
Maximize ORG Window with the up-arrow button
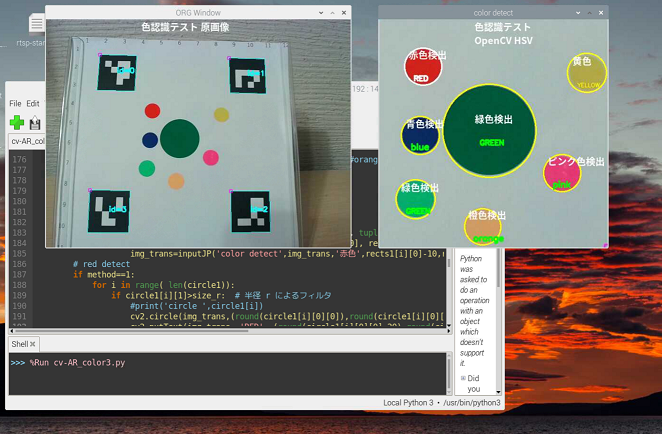[x=333, y=13]
